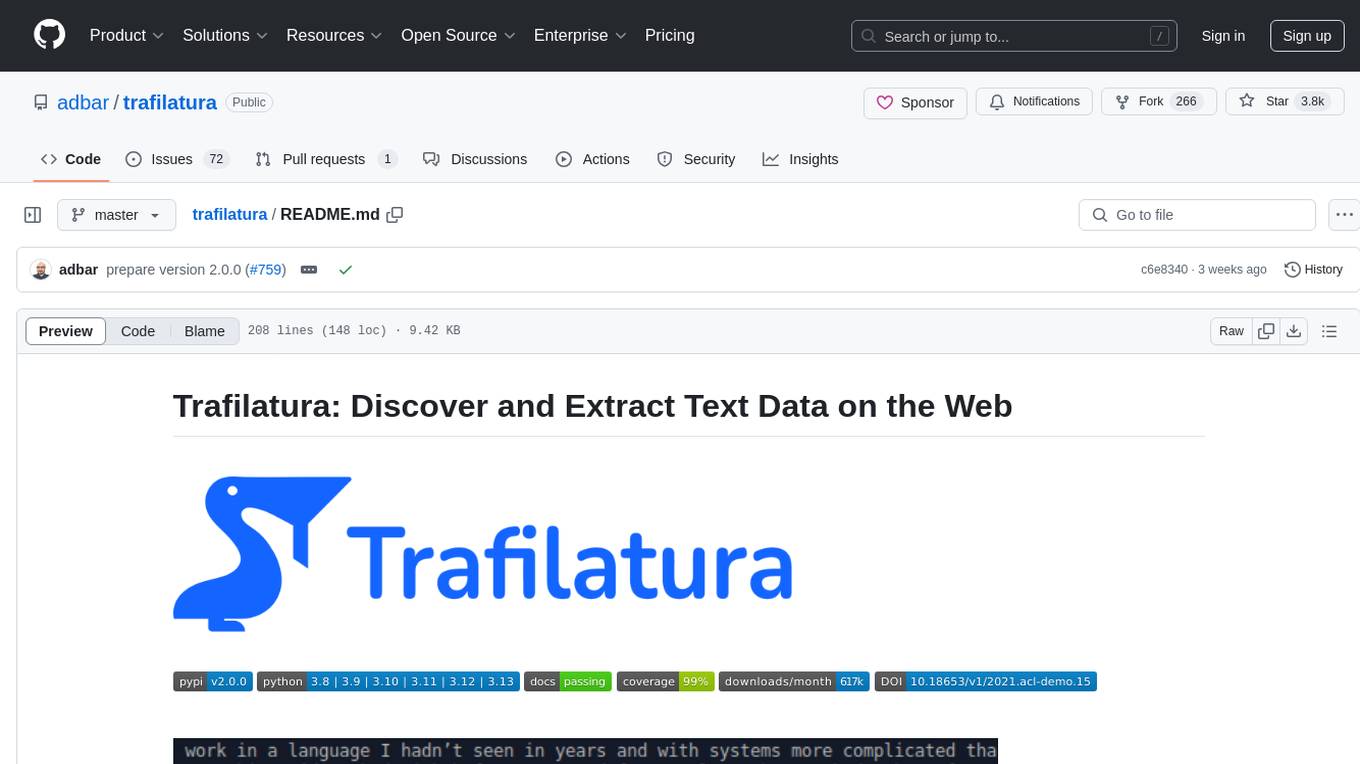Select the Preview view toggle
This screenshot has height=764, width=1360.
click(x=66, y=331)
